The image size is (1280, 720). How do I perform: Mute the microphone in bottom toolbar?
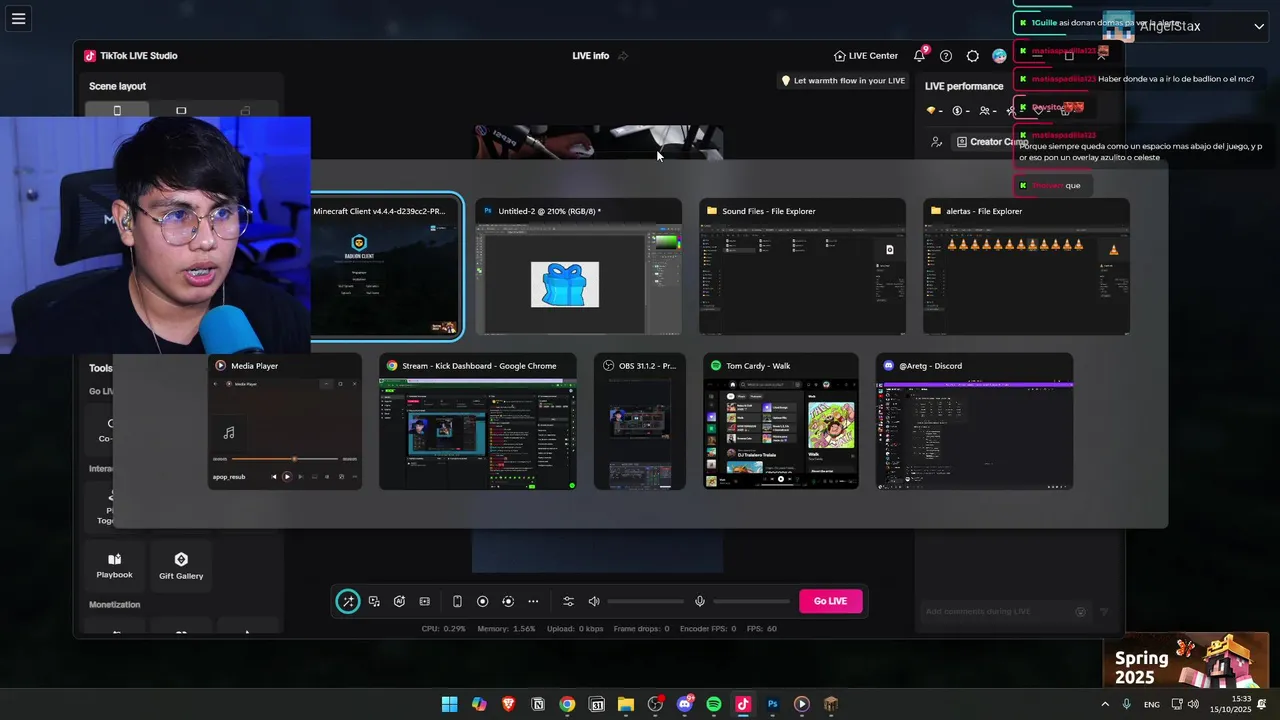tap(700, 601)
